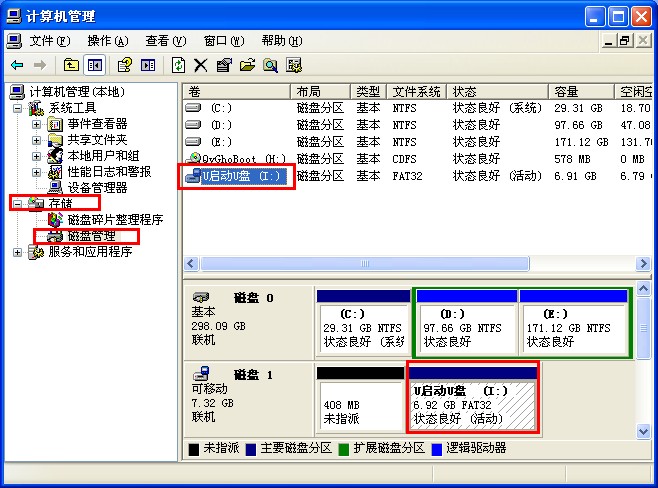Click the magnifier search toolbar icon
The image size is (658, 488).
pyautogui.click(x=270, y=65)
